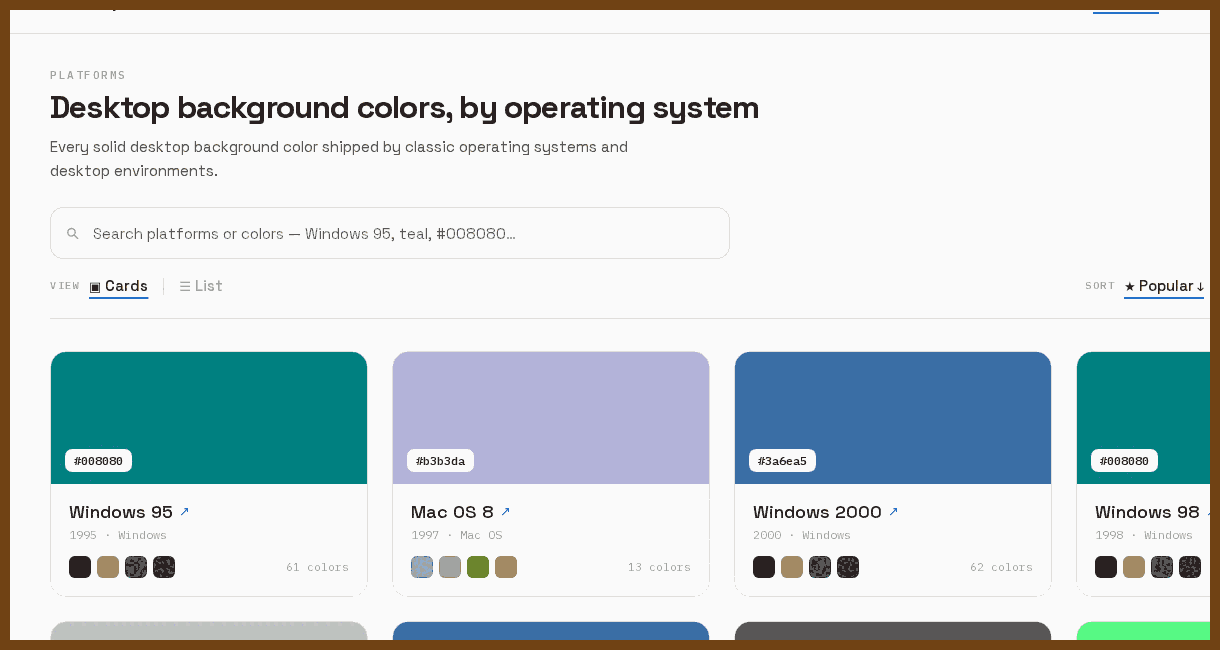Screen dimensions: 1220x650
Task: Open the Windows 95 card title
Action: pos(121,512)
